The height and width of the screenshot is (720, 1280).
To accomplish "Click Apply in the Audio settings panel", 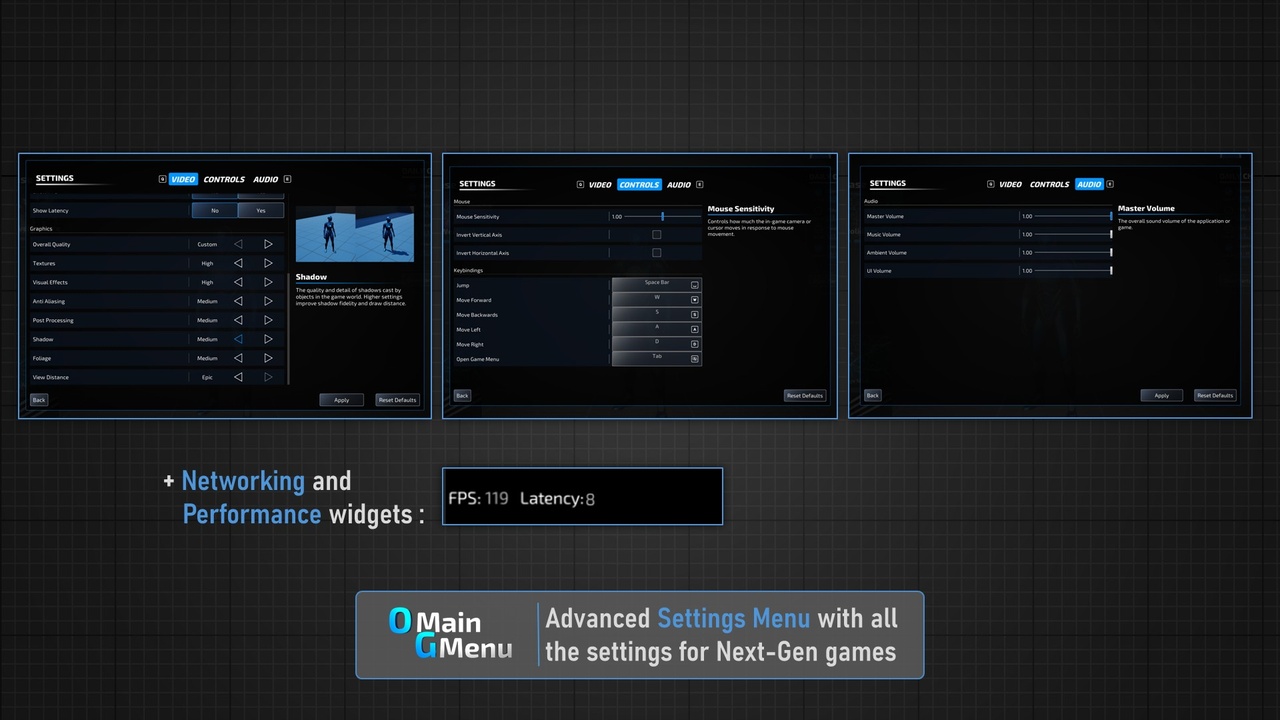I will [1161, 395].
